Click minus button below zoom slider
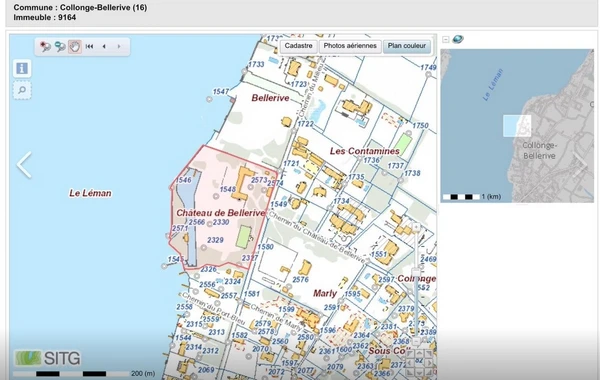600x380 pixels. 416,341
